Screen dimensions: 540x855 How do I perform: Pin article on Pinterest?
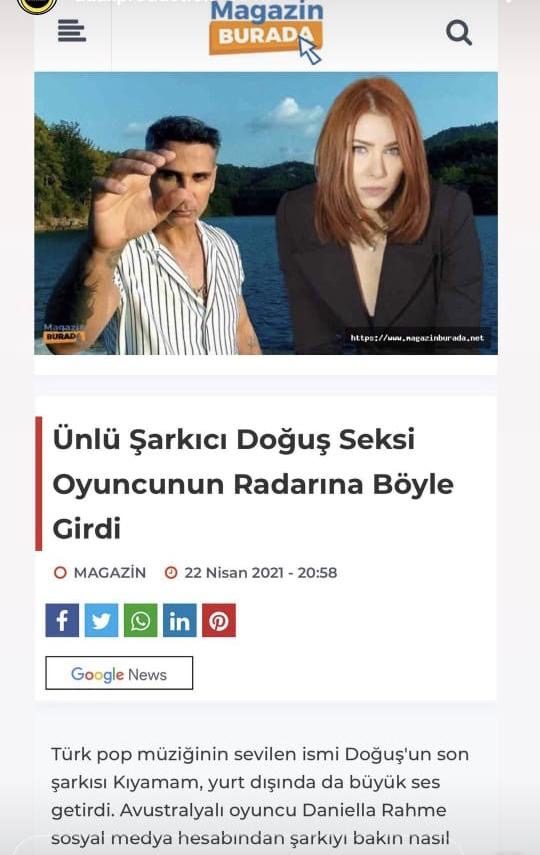(219, 620)
